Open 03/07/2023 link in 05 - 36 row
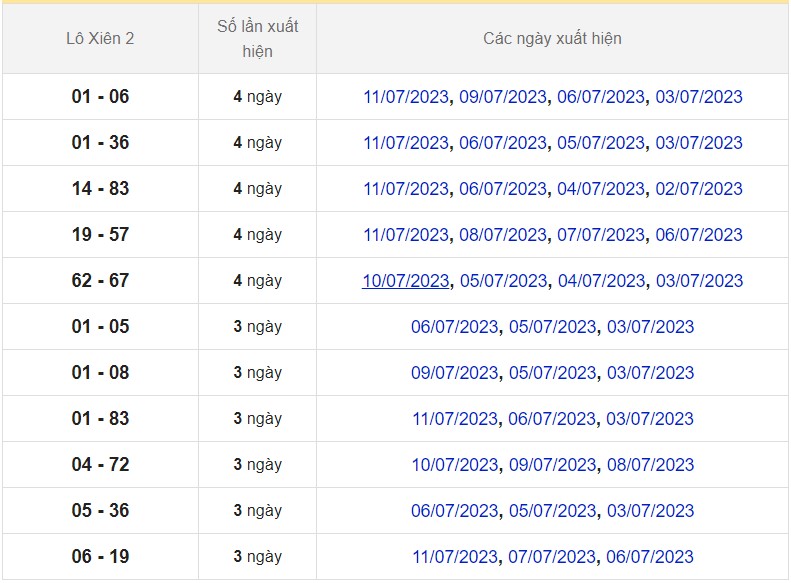The height and width of the screenshot is (583, 791). pos(650,511)
